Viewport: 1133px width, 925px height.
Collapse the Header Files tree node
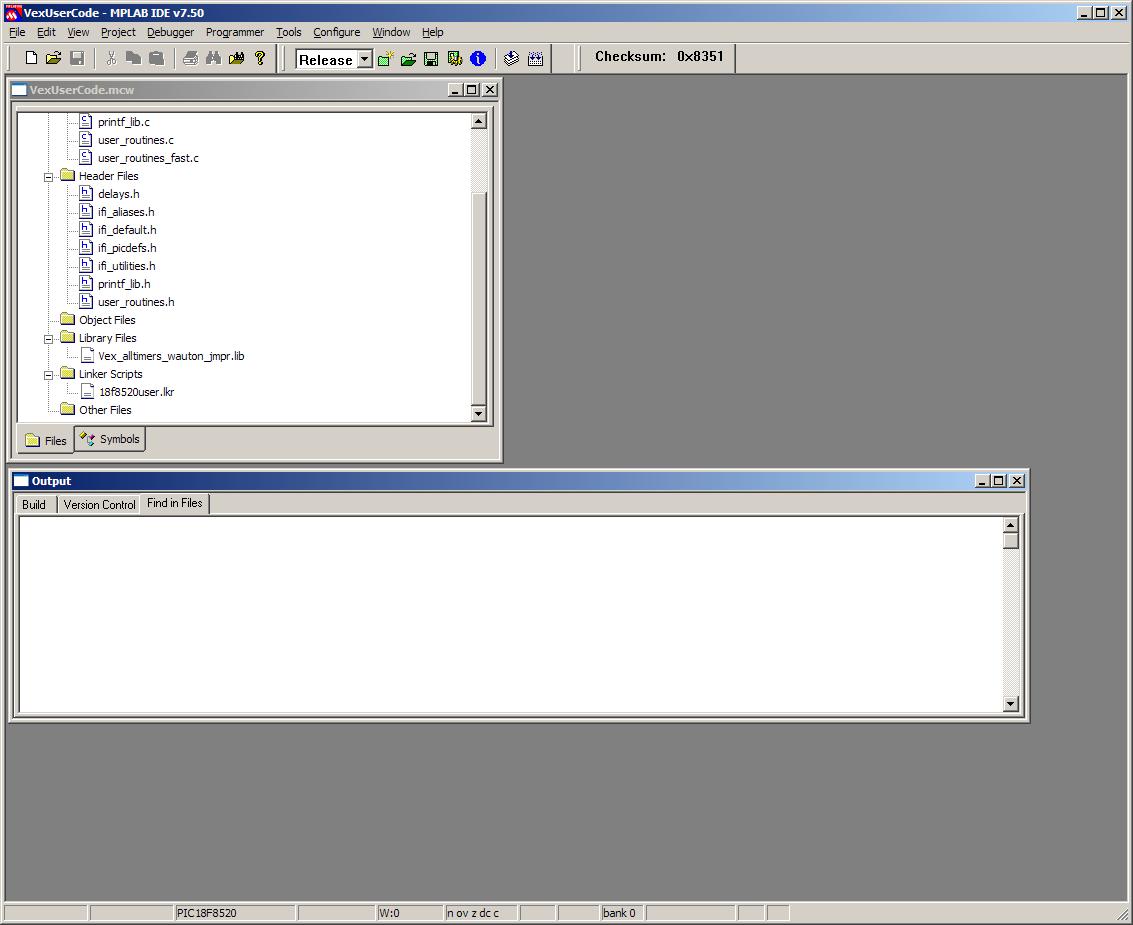click(x=49, y=175)
